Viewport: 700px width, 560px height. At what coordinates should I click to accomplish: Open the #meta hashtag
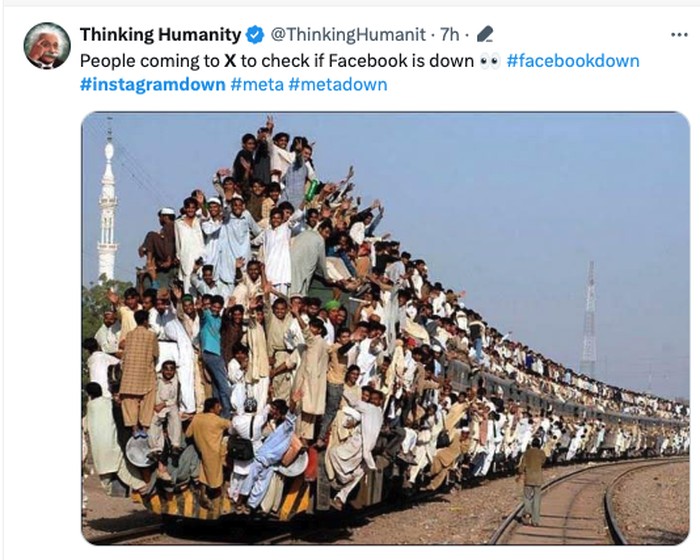257,84
